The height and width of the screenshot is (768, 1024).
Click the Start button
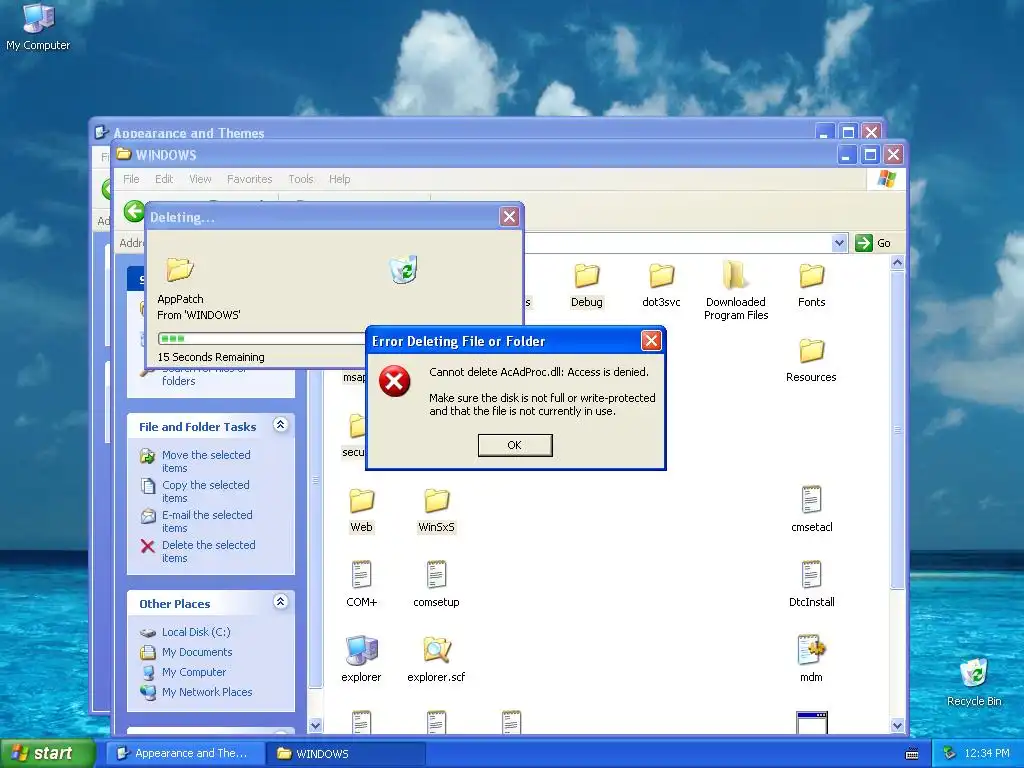tap(48, 753)
